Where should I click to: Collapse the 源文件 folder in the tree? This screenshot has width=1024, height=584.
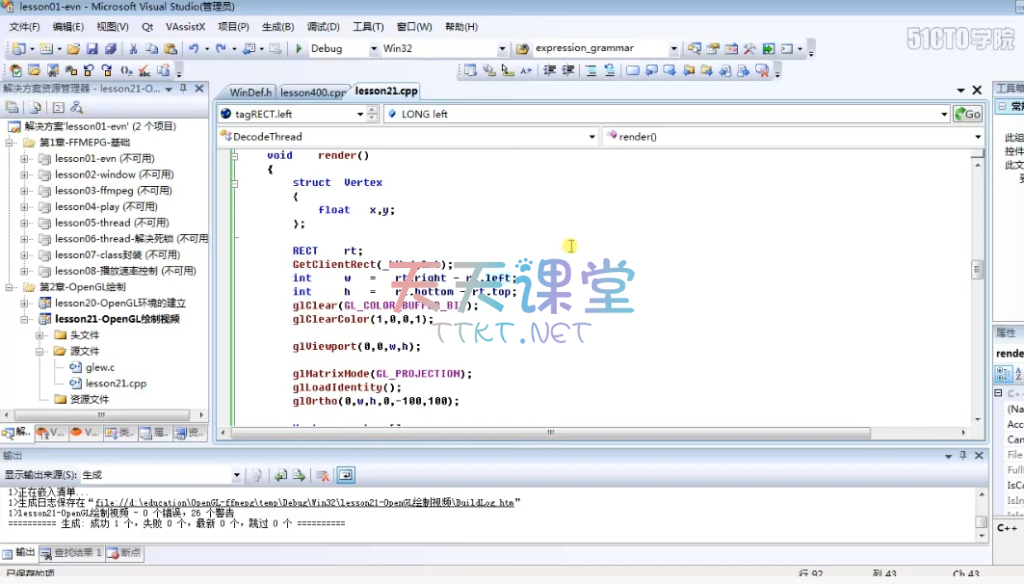(41, 351)
